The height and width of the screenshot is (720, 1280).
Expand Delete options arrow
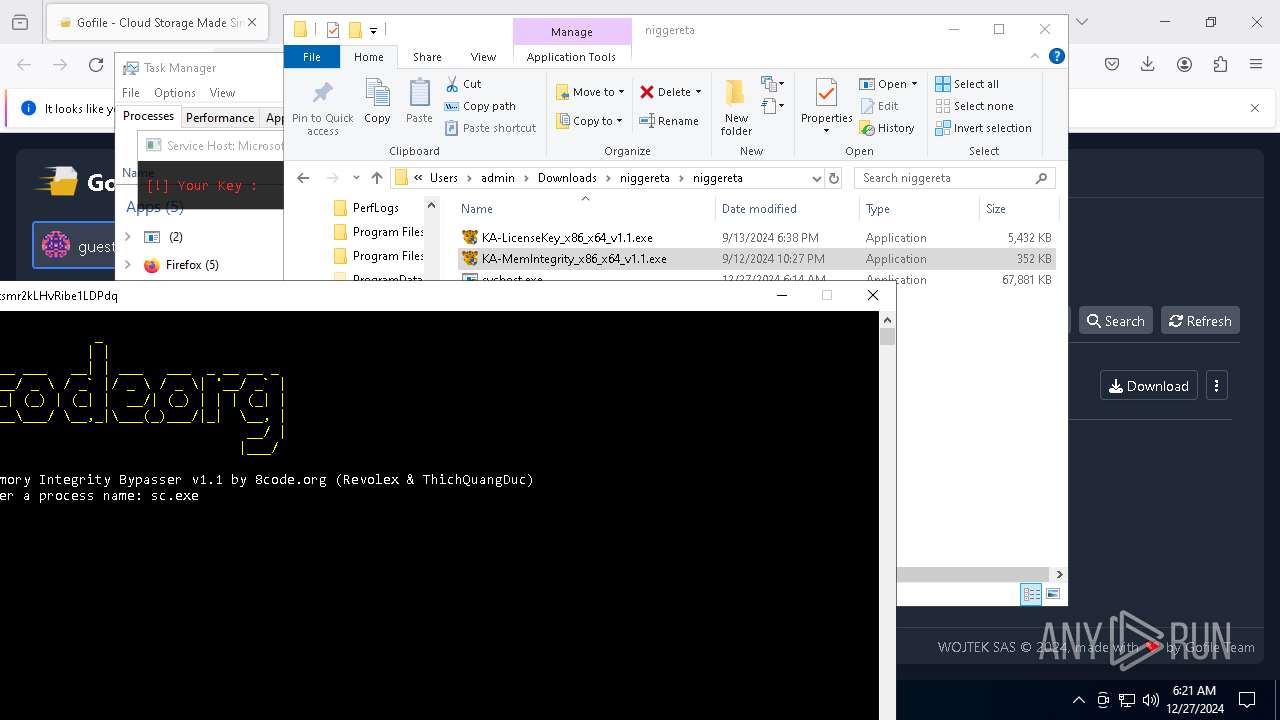click(698, 92)
